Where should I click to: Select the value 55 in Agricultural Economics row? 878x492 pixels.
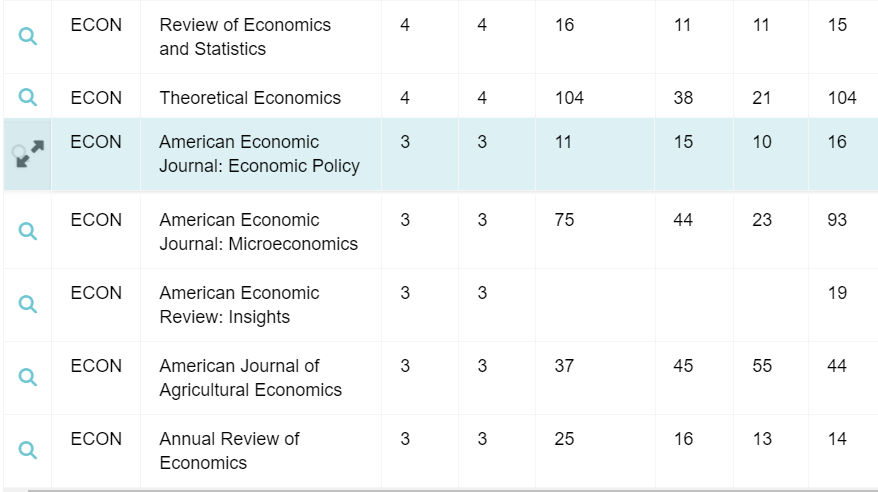762,366
